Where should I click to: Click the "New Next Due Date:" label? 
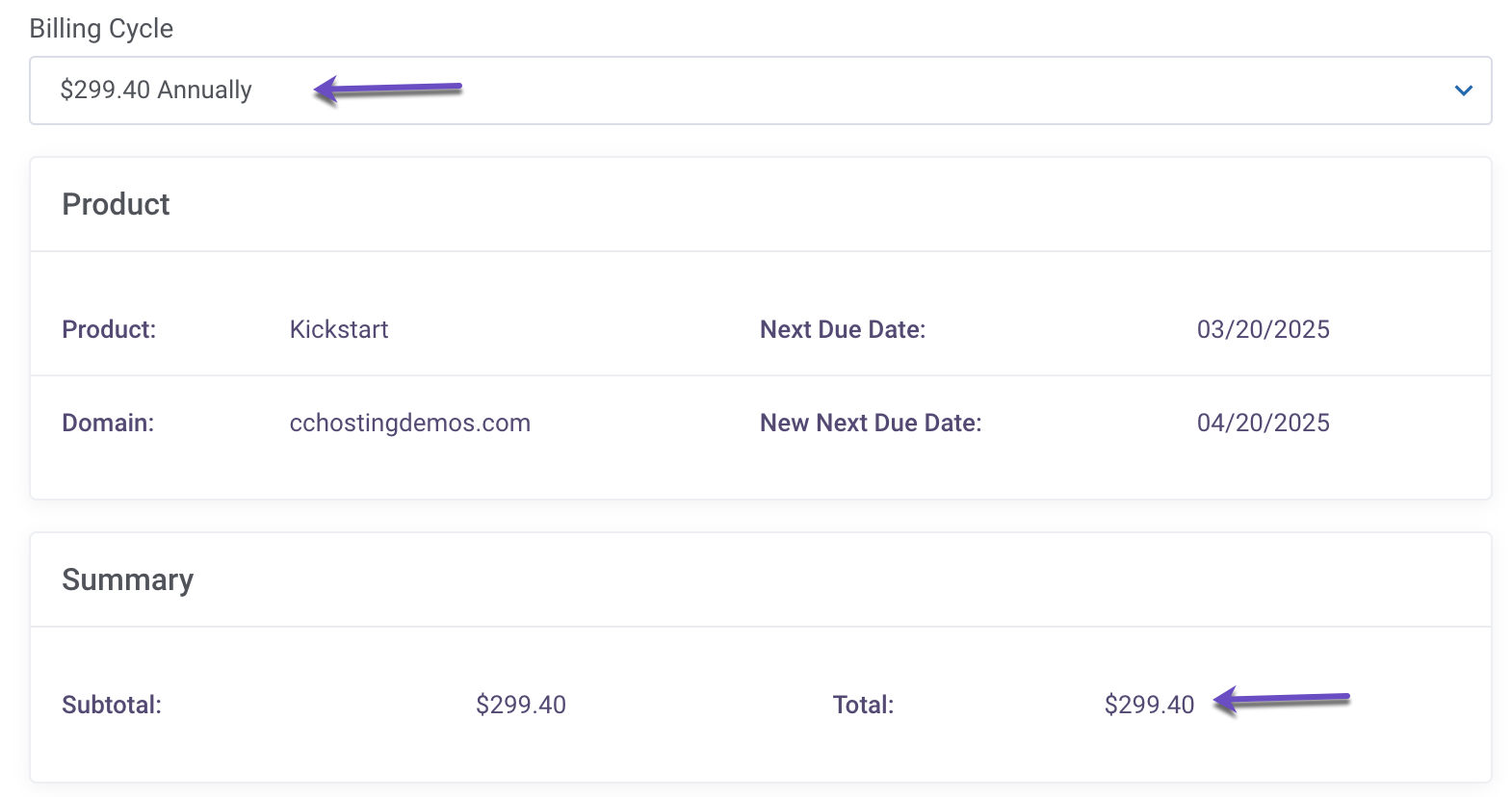point(871,423)
